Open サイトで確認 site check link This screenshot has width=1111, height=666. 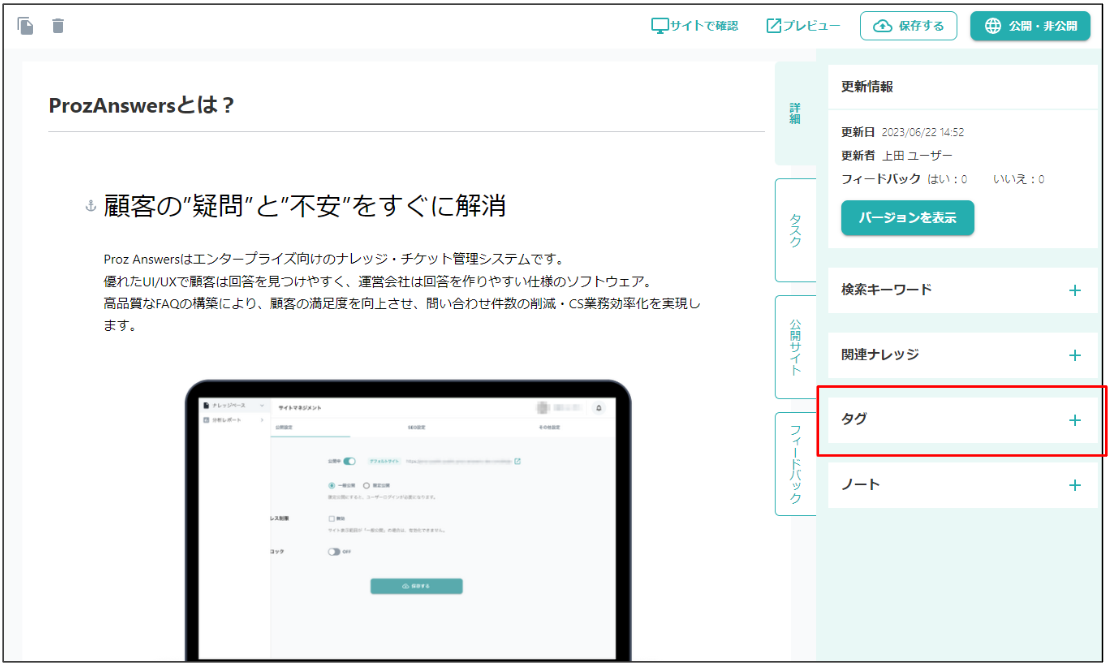[x=694, y=26]
